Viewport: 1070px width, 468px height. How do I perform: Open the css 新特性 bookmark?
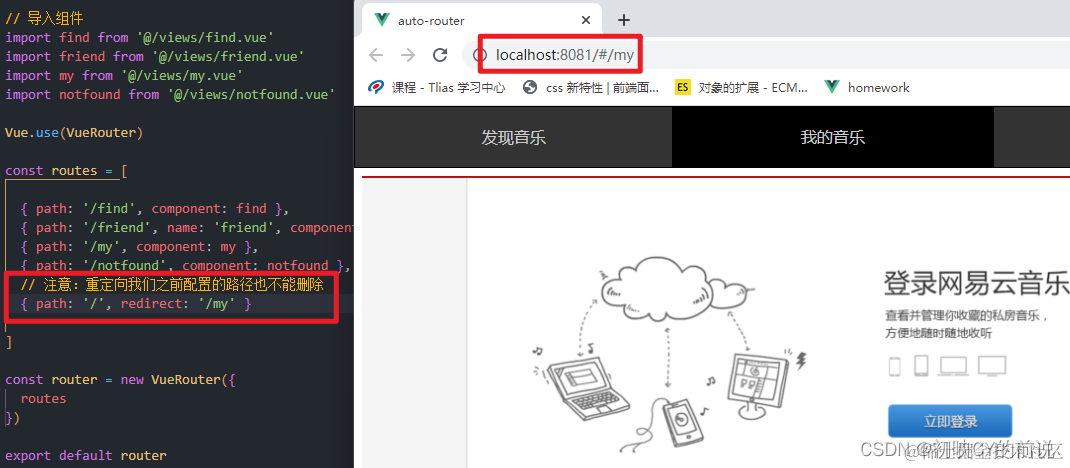[x=591, y=87]
